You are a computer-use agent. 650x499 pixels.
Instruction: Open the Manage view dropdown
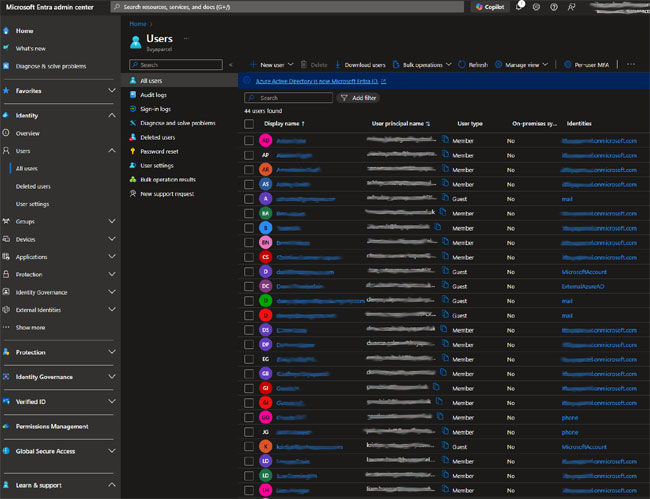[521, 65]
